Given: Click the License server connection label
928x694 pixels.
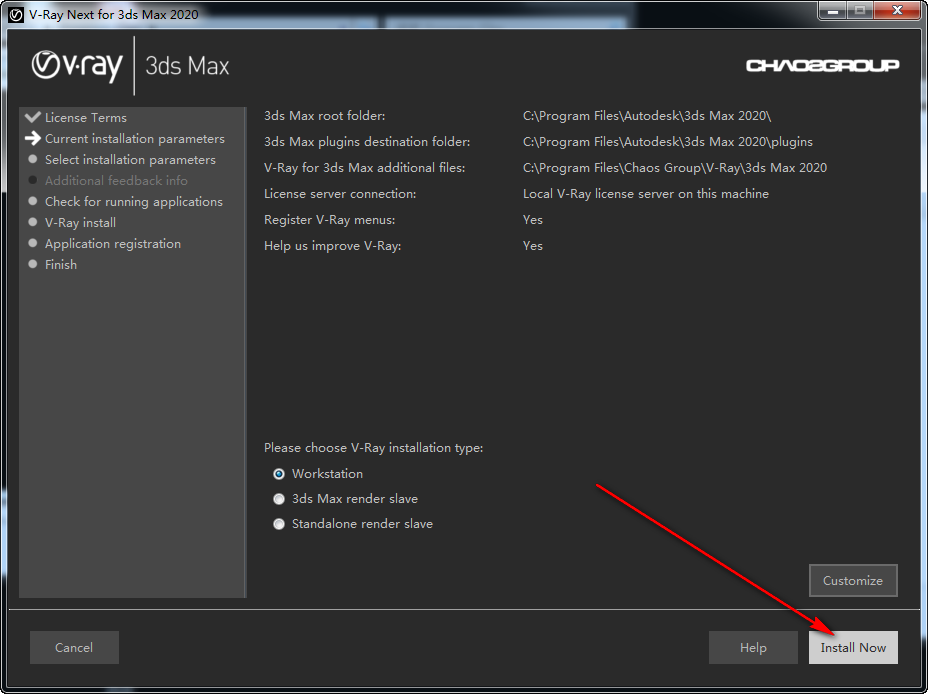Looking at the screenshot, I should click(340, 194).
